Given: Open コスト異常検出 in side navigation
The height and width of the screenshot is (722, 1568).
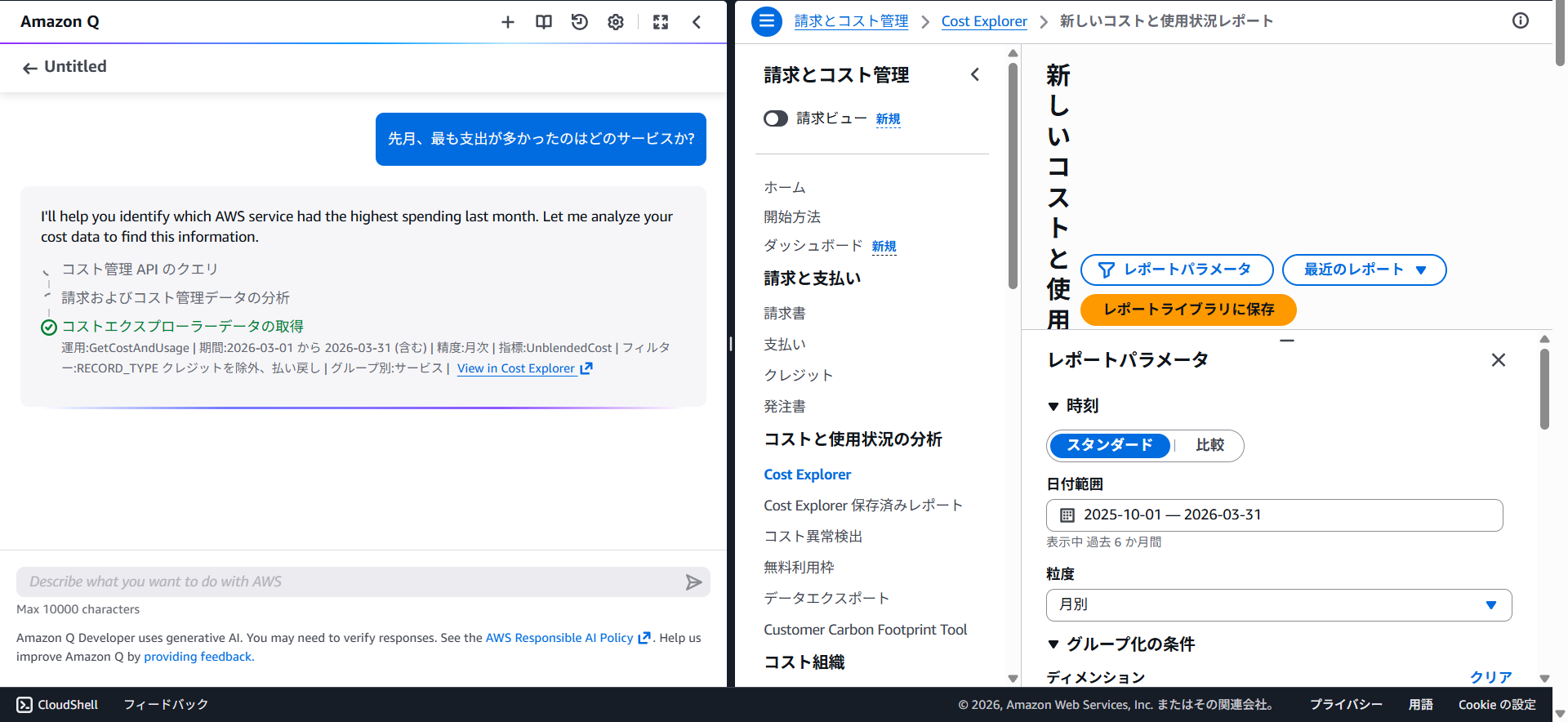Looking at the screenshot, I should pos(813,537).
